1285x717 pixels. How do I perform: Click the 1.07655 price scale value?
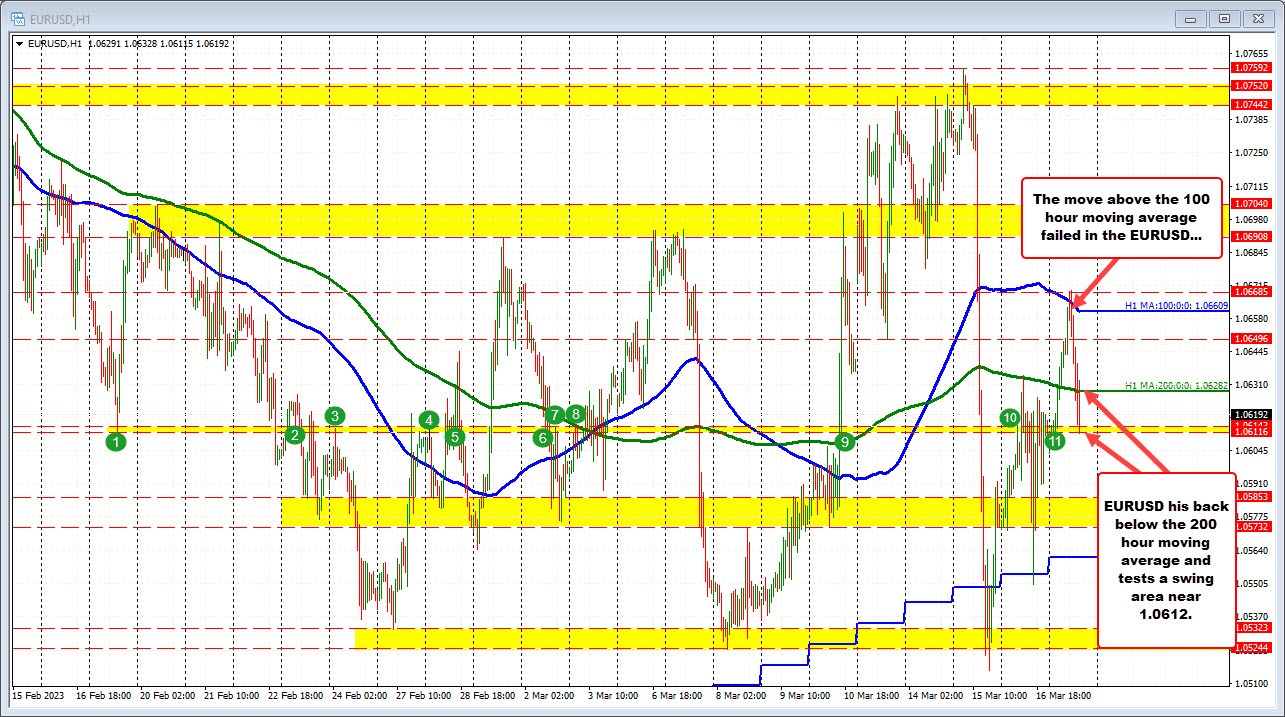(x=1251, y=53)
